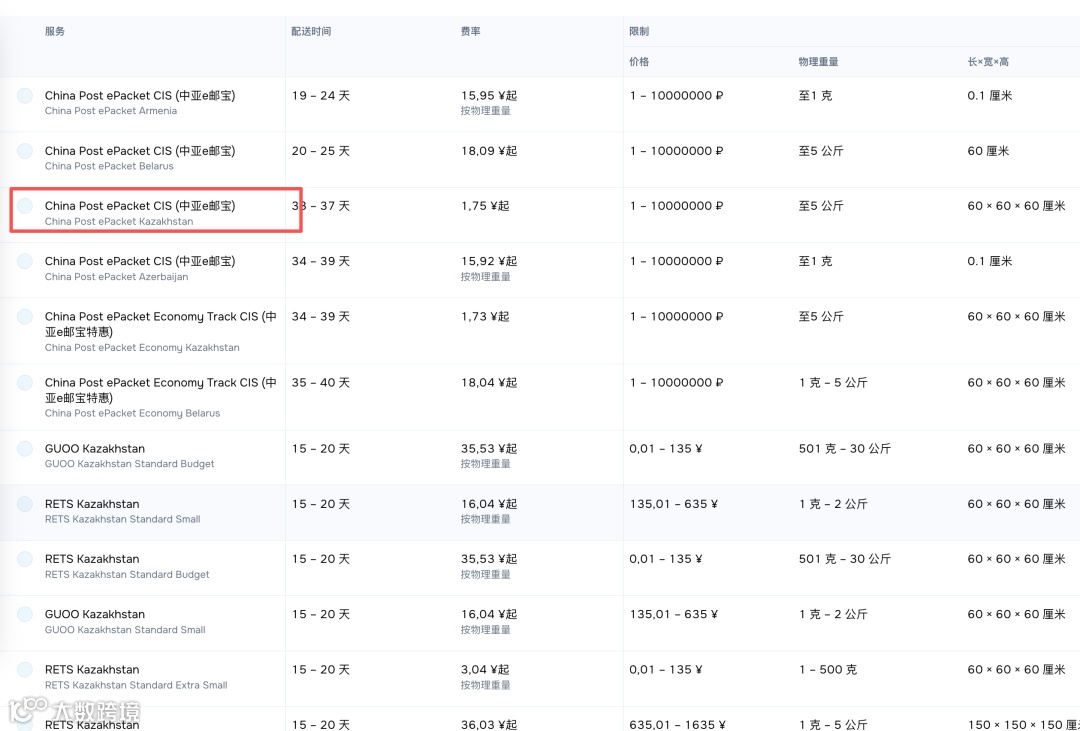This screenshot has width=1080, height=731.
Task: Click the 35 – 40 天 delivery time
Action: [320, 382]
